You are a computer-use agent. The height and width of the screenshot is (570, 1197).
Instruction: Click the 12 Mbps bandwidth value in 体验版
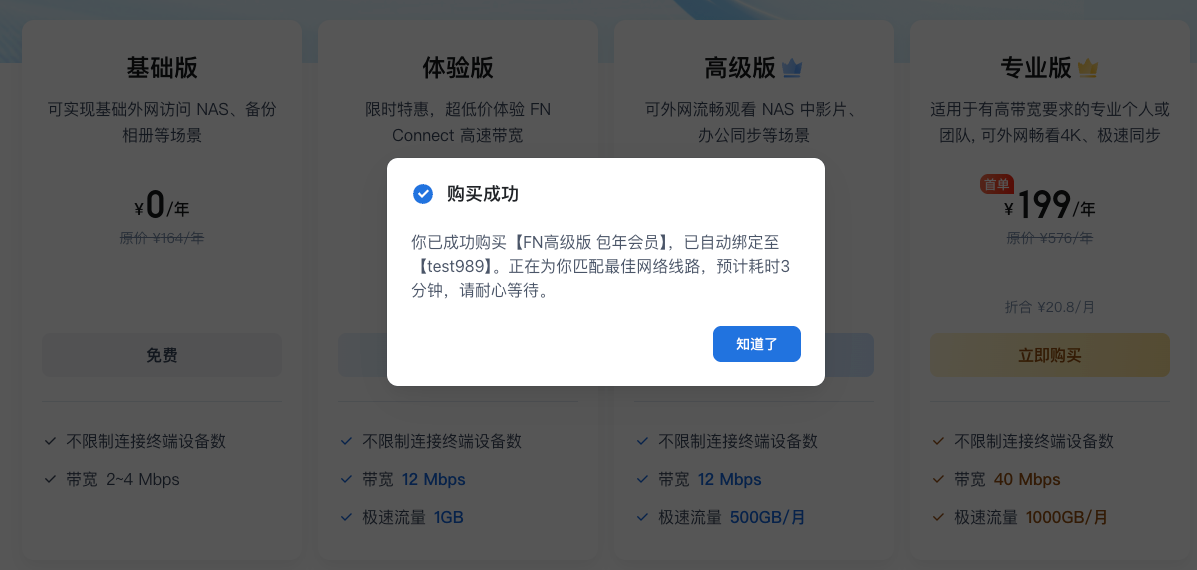(x=433, y=480)
